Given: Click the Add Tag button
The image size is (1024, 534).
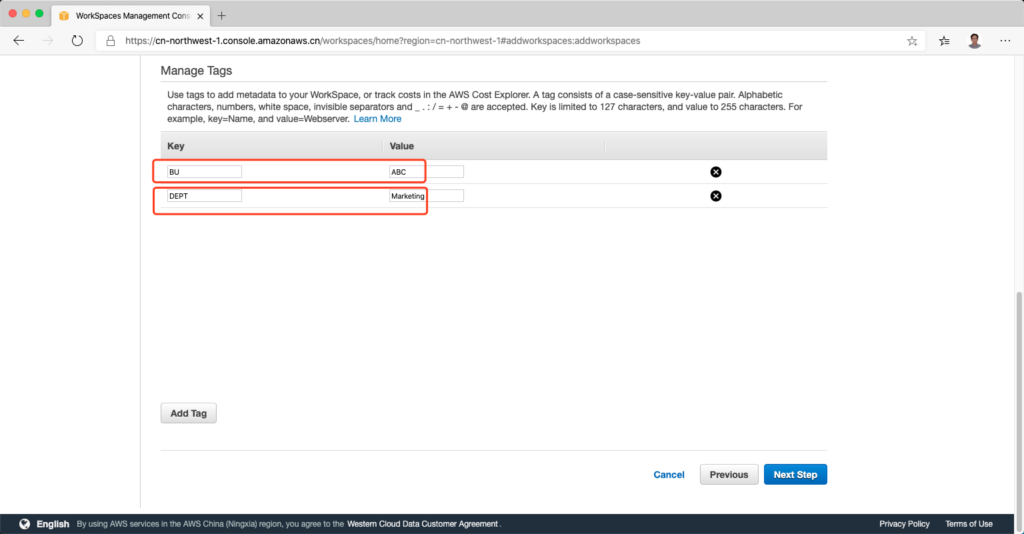Looking at the screenshot, I should 188,413.
